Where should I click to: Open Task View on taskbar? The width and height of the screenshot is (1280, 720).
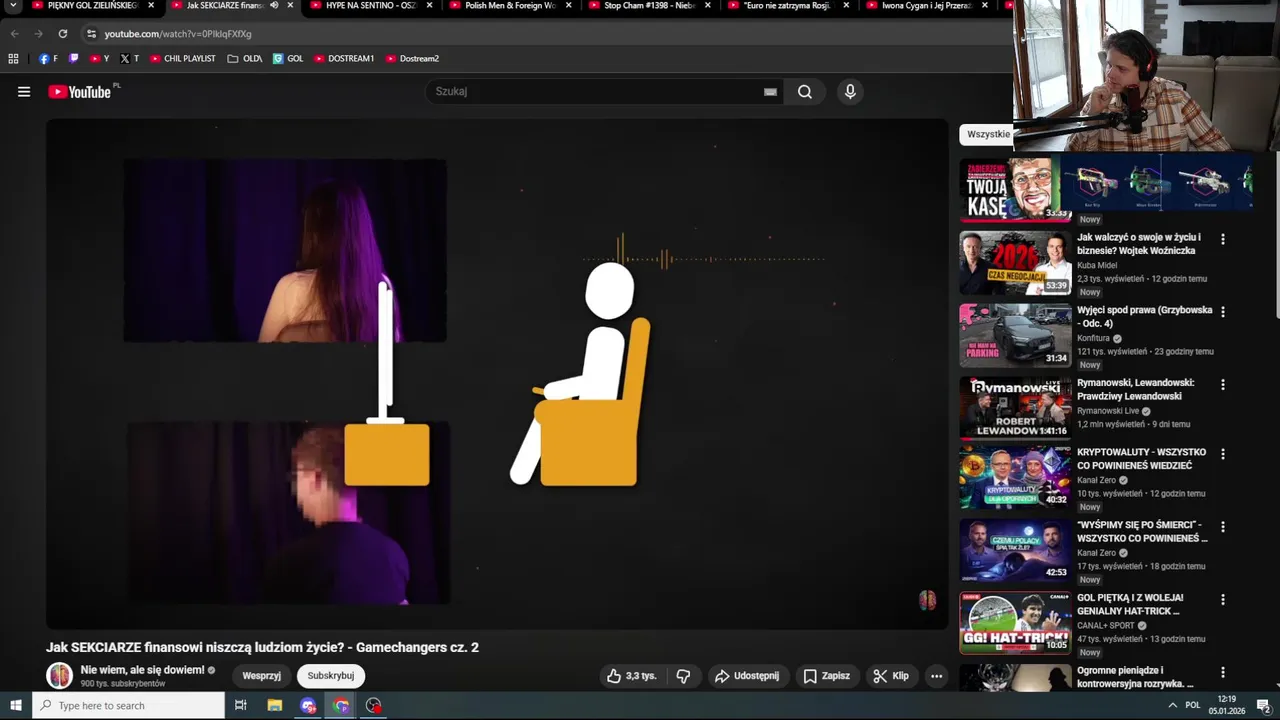pos(241,705)
